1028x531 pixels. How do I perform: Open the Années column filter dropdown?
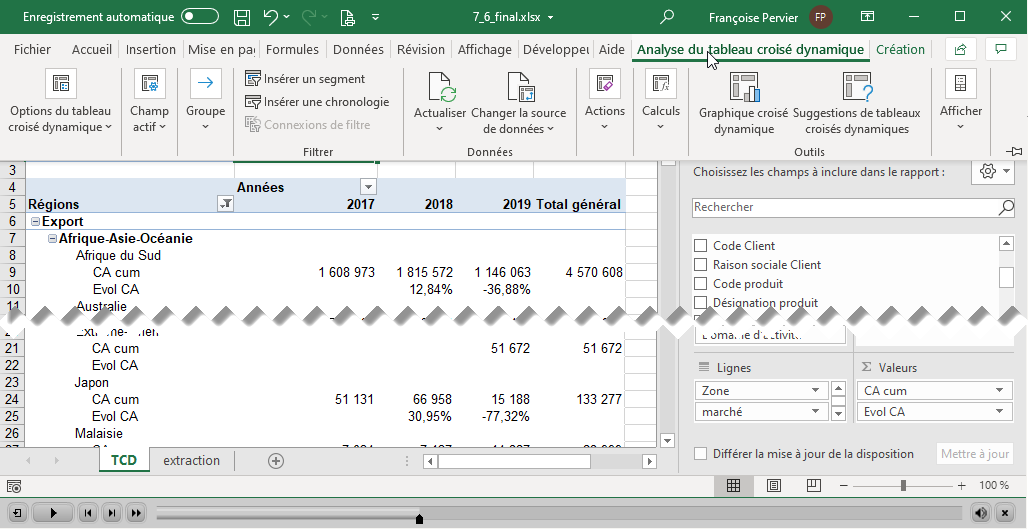point(368,188)
